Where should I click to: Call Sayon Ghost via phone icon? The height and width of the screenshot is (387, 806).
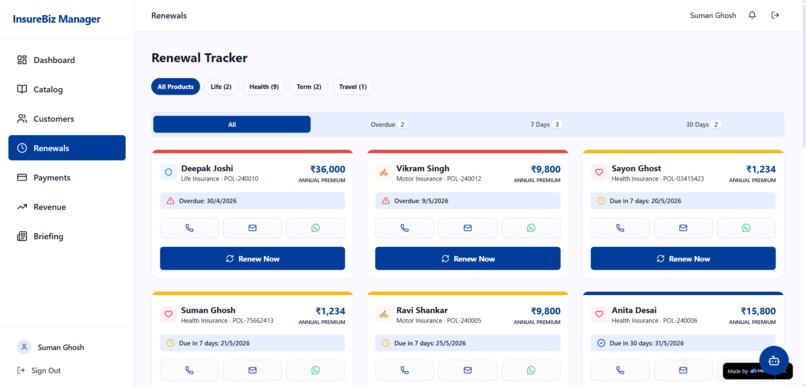pyautogui.click(x=620, y=228)
